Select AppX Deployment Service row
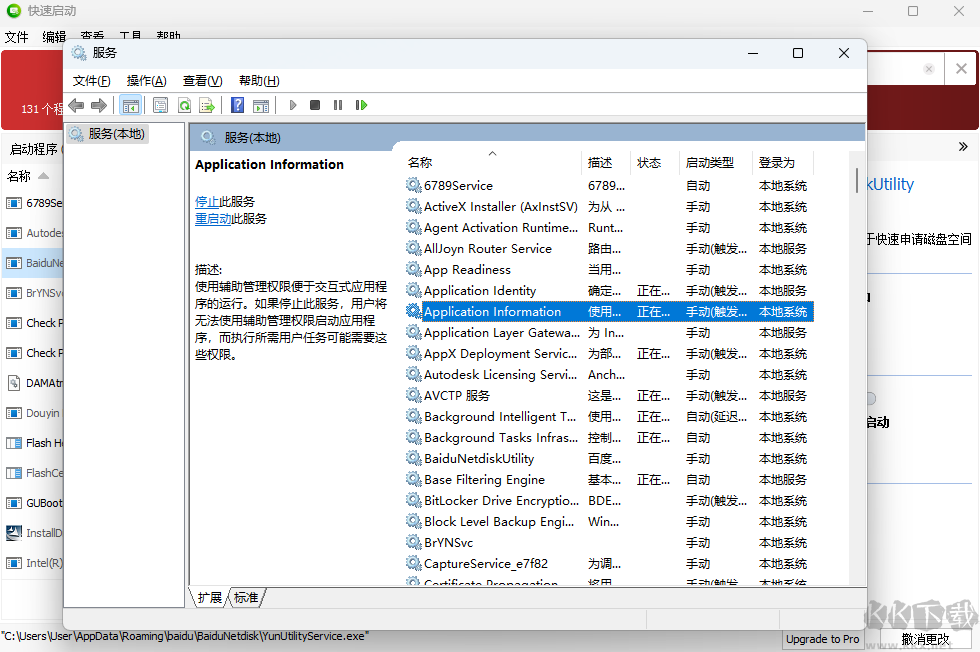This screenshot has width=980, height=652. click(x=609, y=353)
